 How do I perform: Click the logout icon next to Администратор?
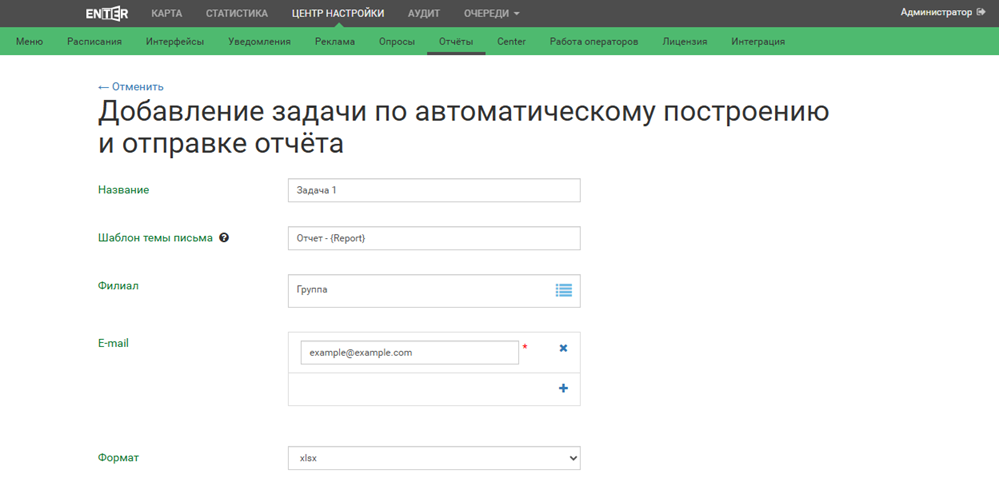[981, 13]
